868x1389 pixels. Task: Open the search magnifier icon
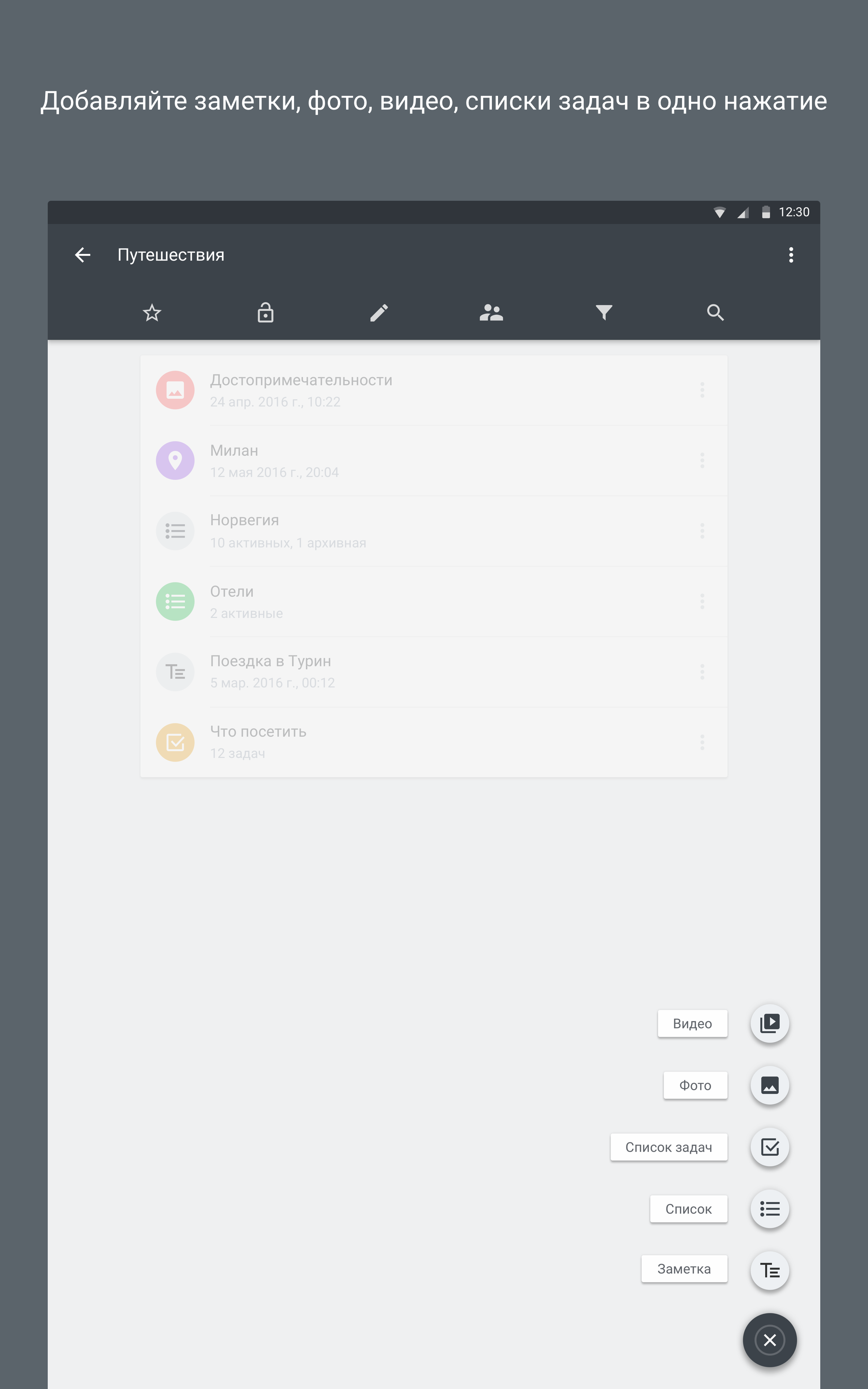(715, 312)
